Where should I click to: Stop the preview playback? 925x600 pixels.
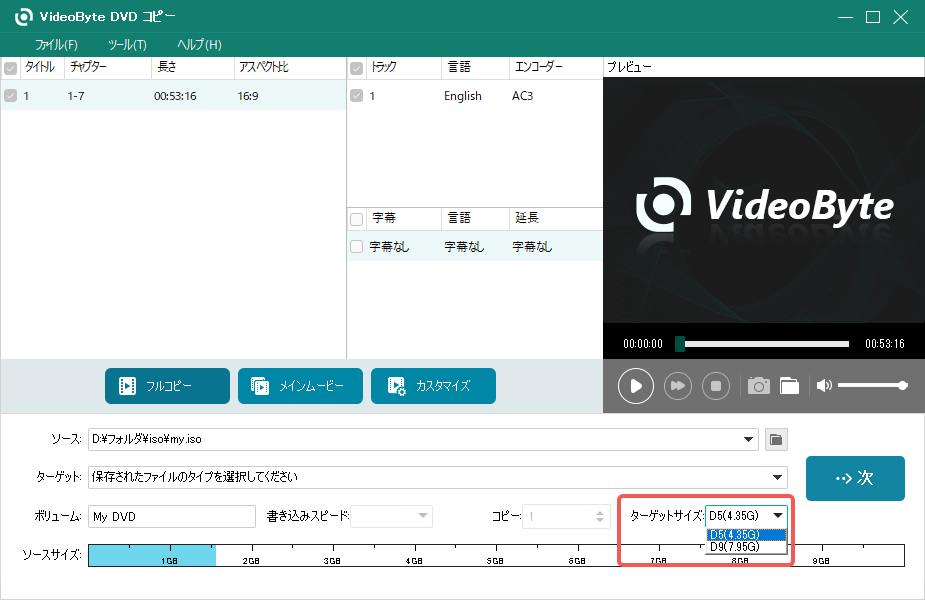pos(715,385)
